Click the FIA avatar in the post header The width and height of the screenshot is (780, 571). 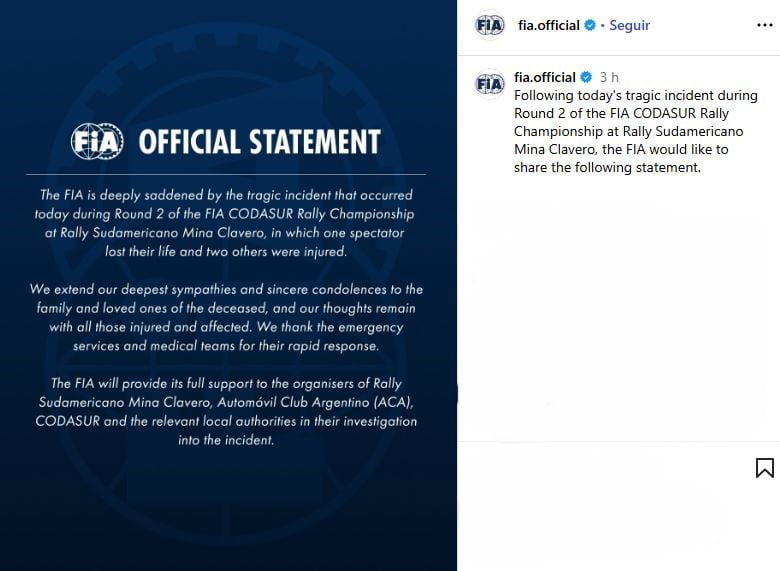click(x=490, y=26)
